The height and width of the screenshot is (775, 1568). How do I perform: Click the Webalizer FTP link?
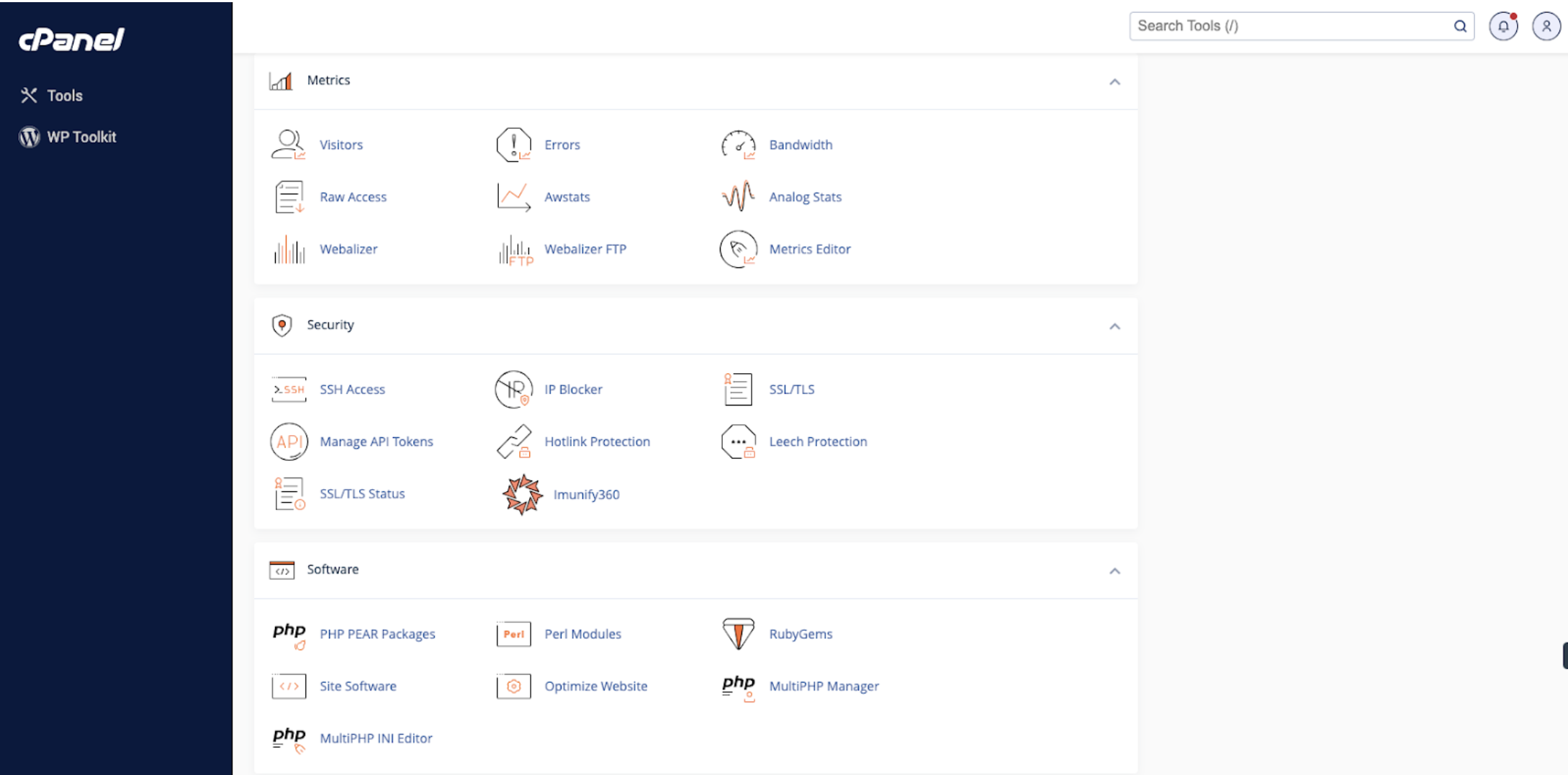[x=585, y=249]
